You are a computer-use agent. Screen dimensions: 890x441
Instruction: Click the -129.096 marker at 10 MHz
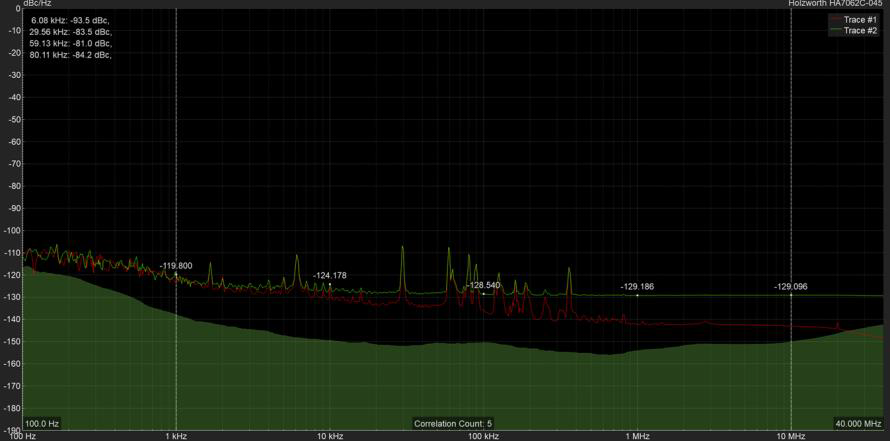coord(790,287)
